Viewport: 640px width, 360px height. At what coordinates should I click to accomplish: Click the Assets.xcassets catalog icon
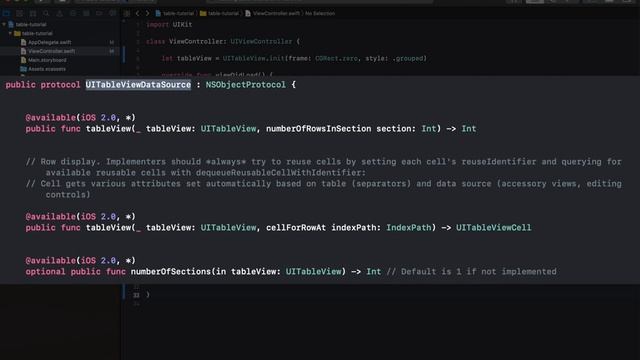pos(23,69)
